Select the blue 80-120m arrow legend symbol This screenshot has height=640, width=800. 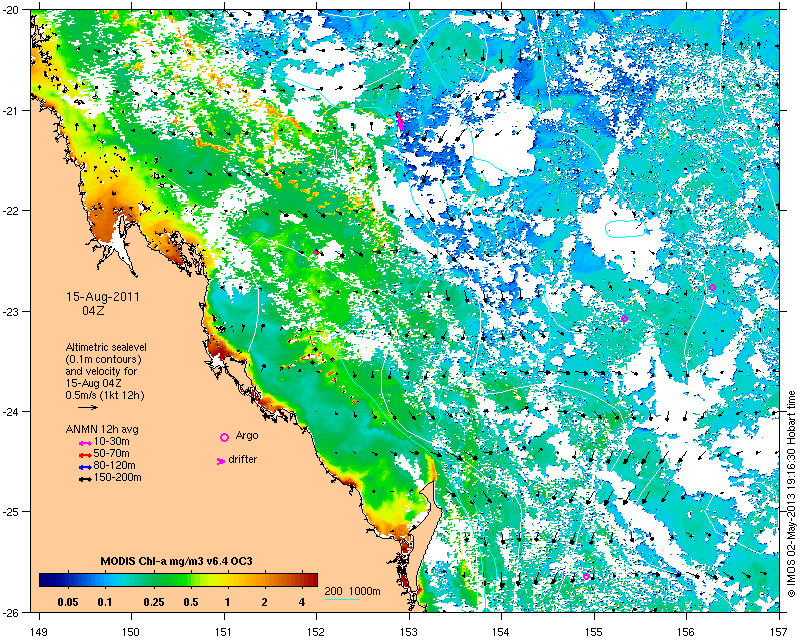tap(85, 467)
